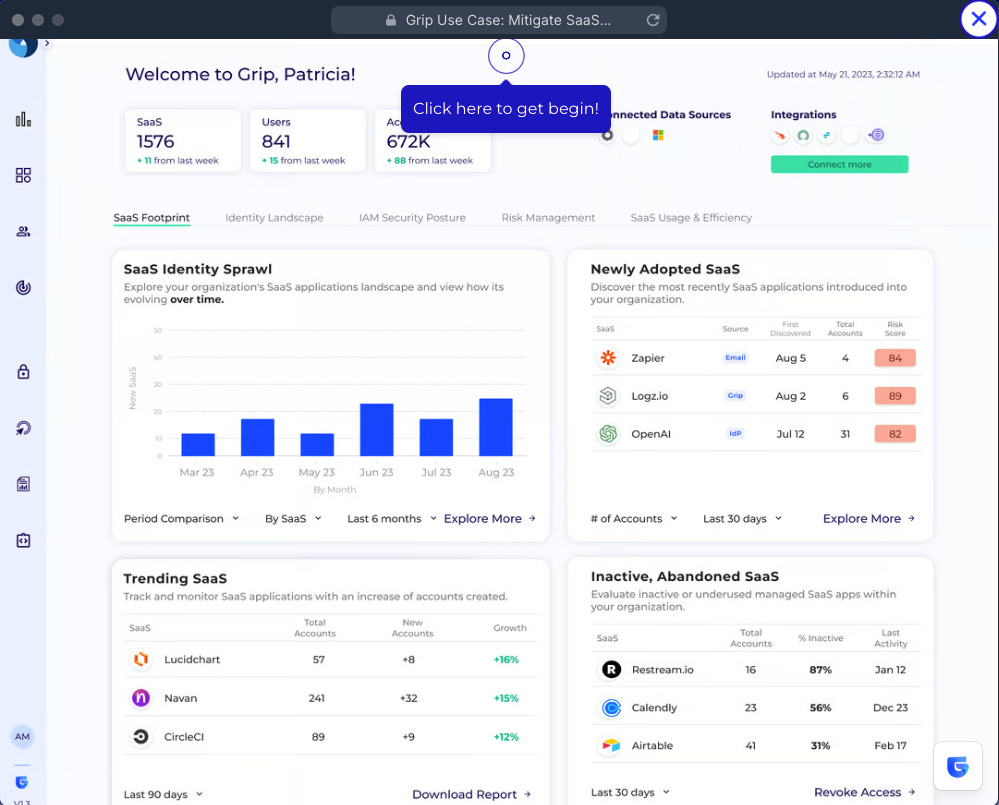Click the Users 841 stat card

[x=308, y=141]
